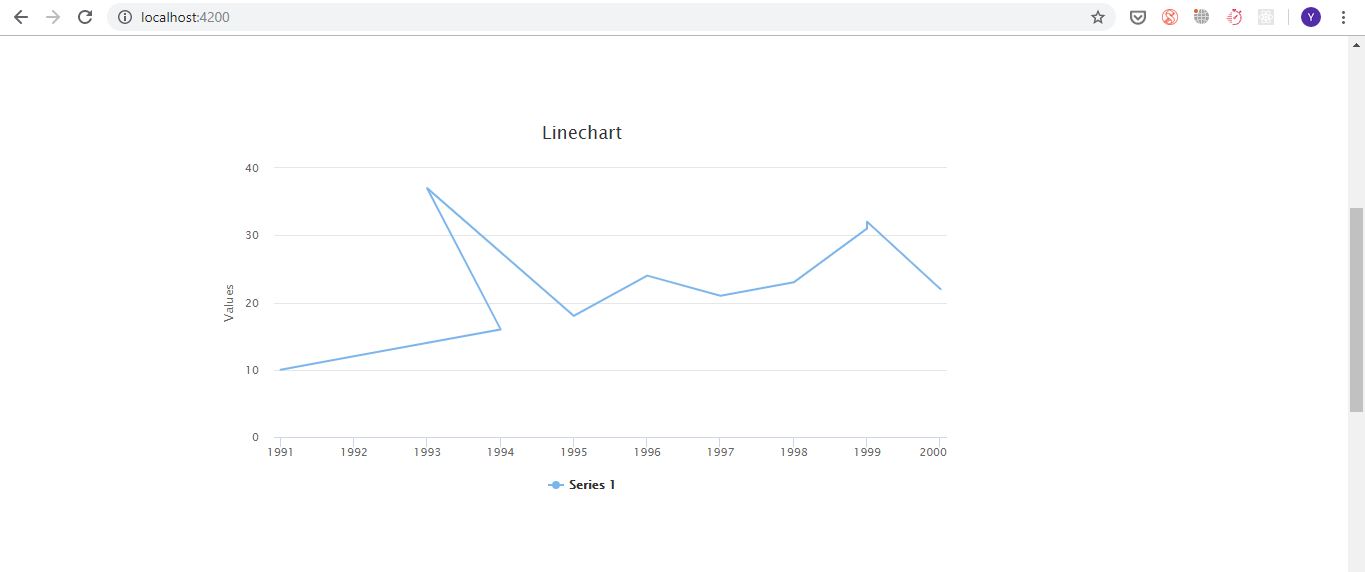Click the line low point at 1995
This screenshot has height=572, width=1365.
pos(574,316)
